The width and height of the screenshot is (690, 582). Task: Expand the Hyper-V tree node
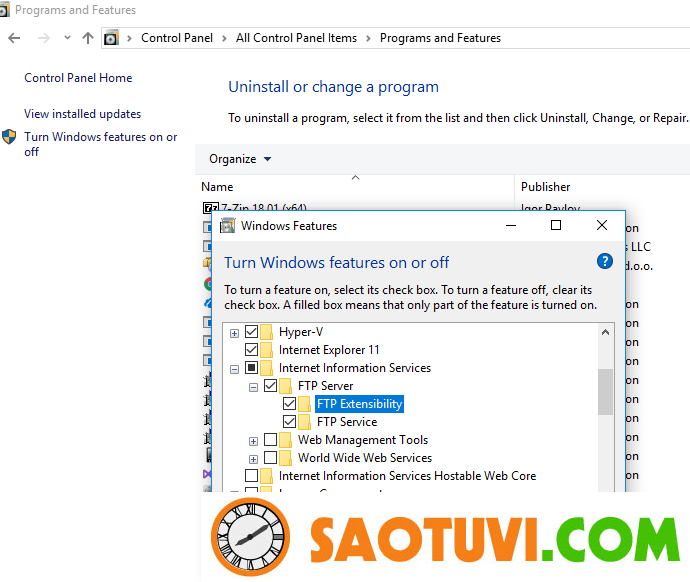(235, 333)
